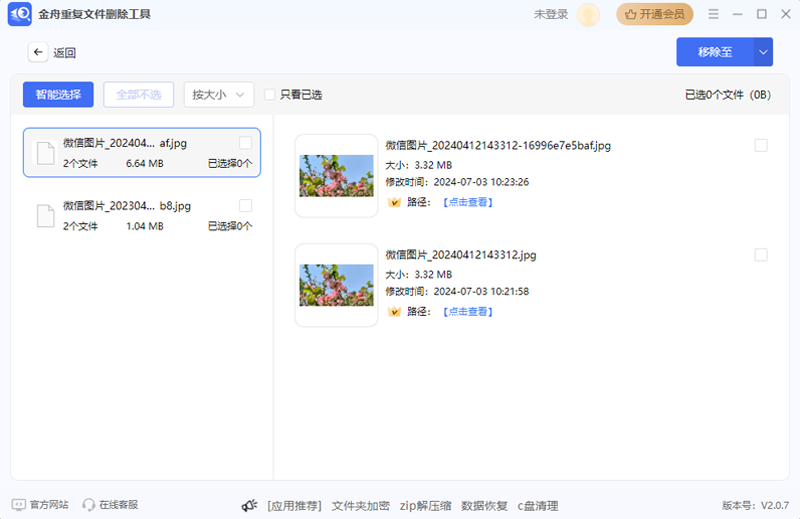Check the box for 16996e7e5baf.jpg file
This screenshot has height=519, width=800.
click(x=761, y=145)
